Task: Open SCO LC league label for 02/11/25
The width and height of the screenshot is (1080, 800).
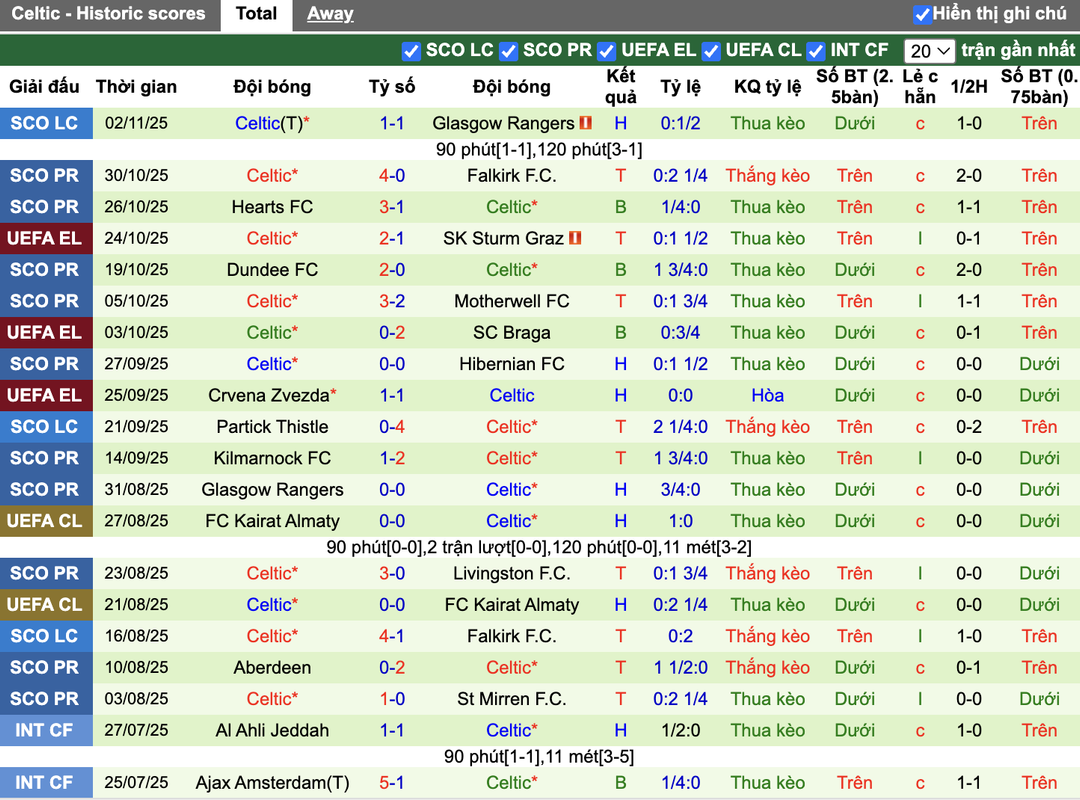Action: 45,123
